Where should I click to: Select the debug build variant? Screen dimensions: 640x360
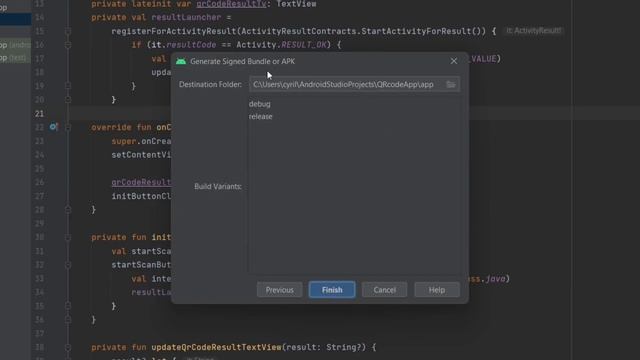click(x=260, y=104)
